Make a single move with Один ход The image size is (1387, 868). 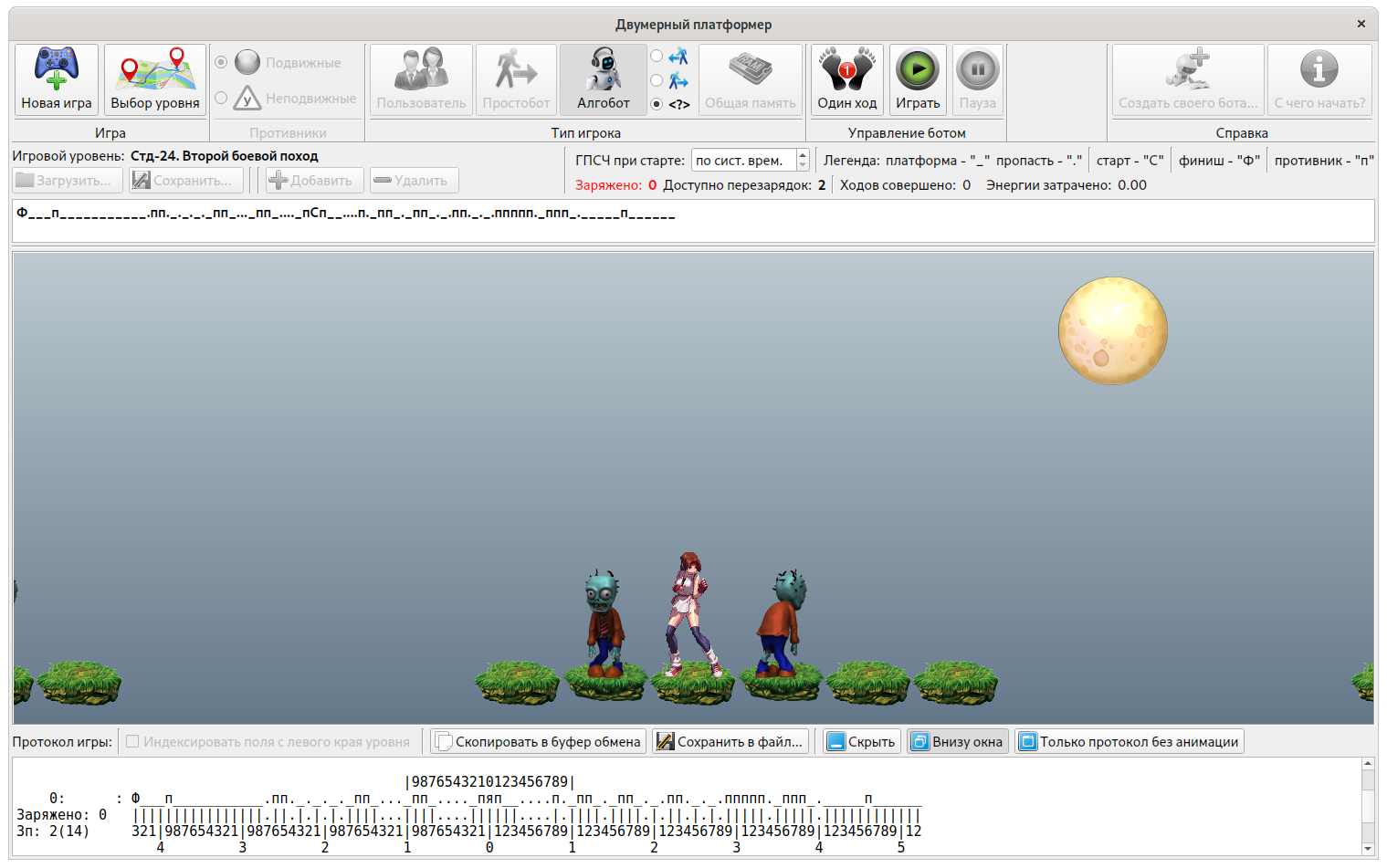point(847,79)
